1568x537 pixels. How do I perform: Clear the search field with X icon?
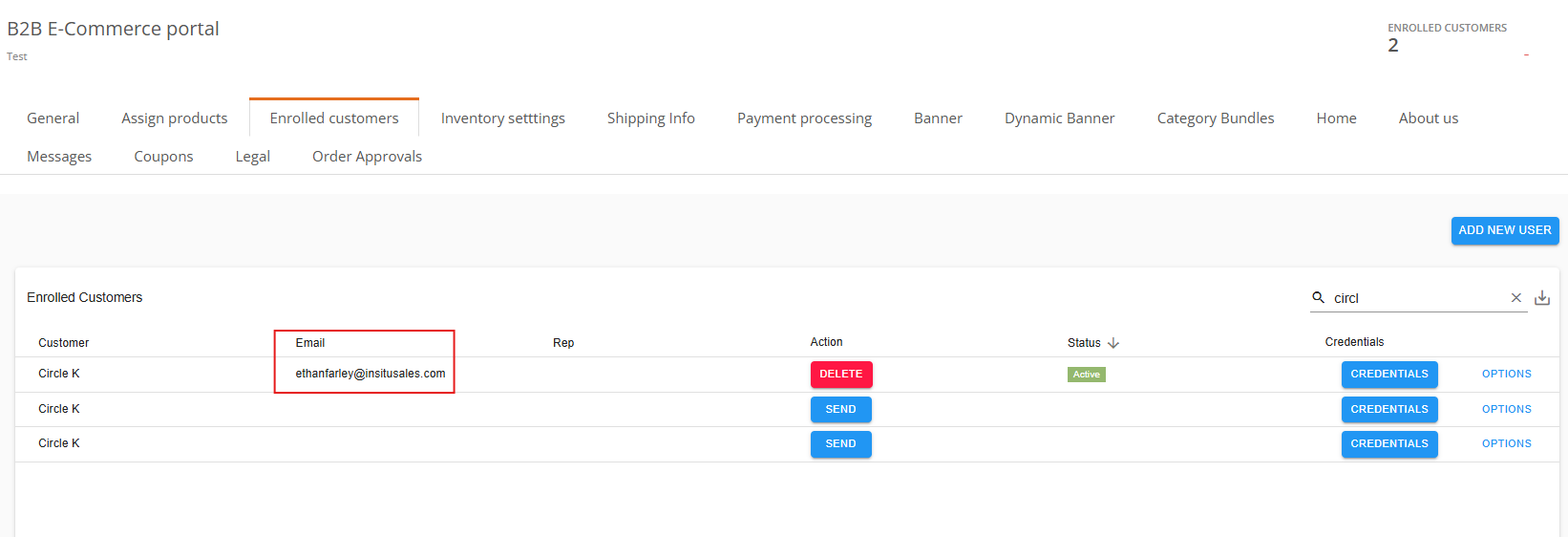(x=1515, y=298)
